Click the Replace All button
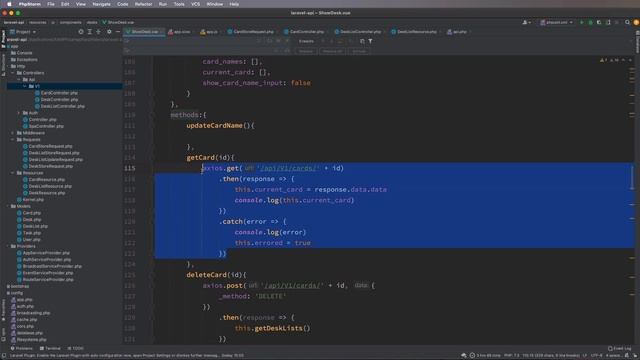The image size is (640, 360). pyautogui.click(x=332, y=51)
